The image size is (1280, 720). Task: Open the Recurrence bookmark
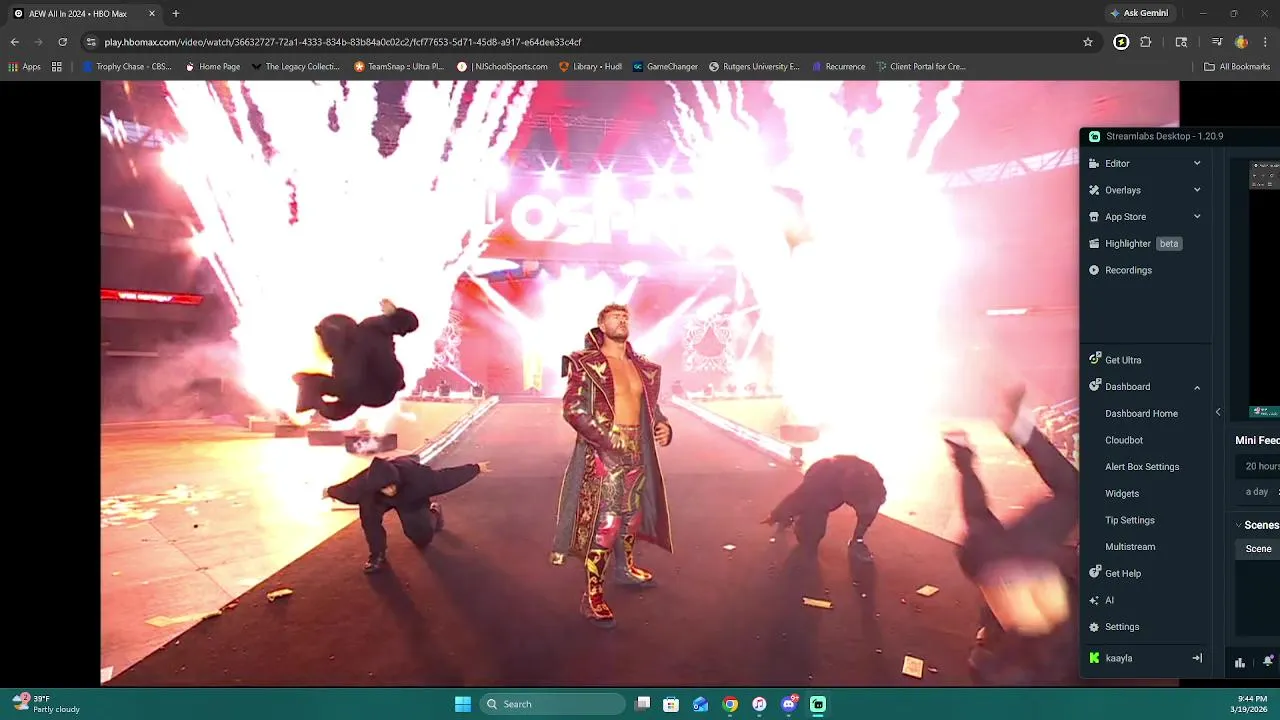[838, 67]
